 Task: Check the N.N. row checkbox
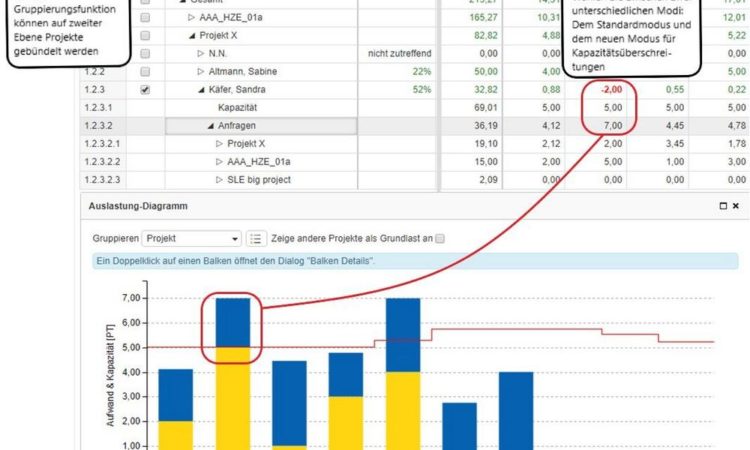pyautogui.click(x=145, y=54)
